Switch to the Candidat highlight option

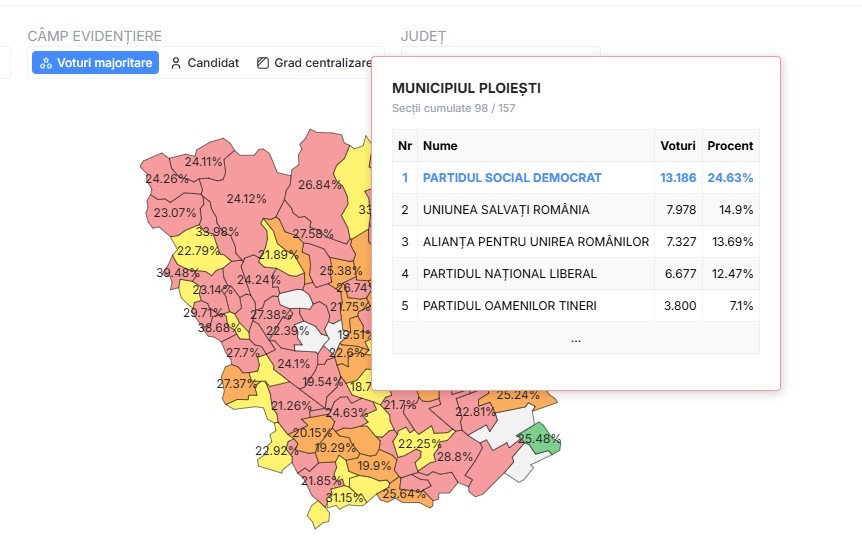pyautogui.click(x=205, y=63)
